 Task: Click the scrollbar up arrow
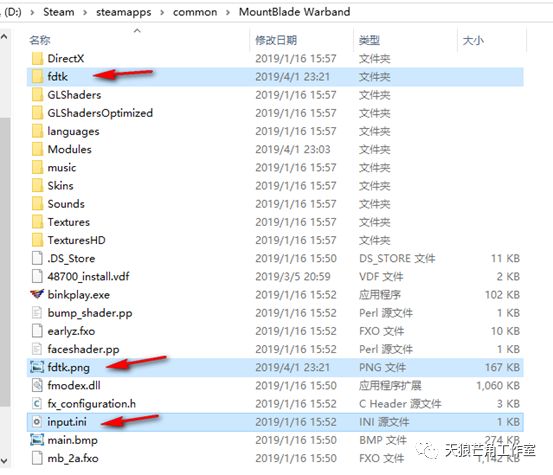point(4,36)
